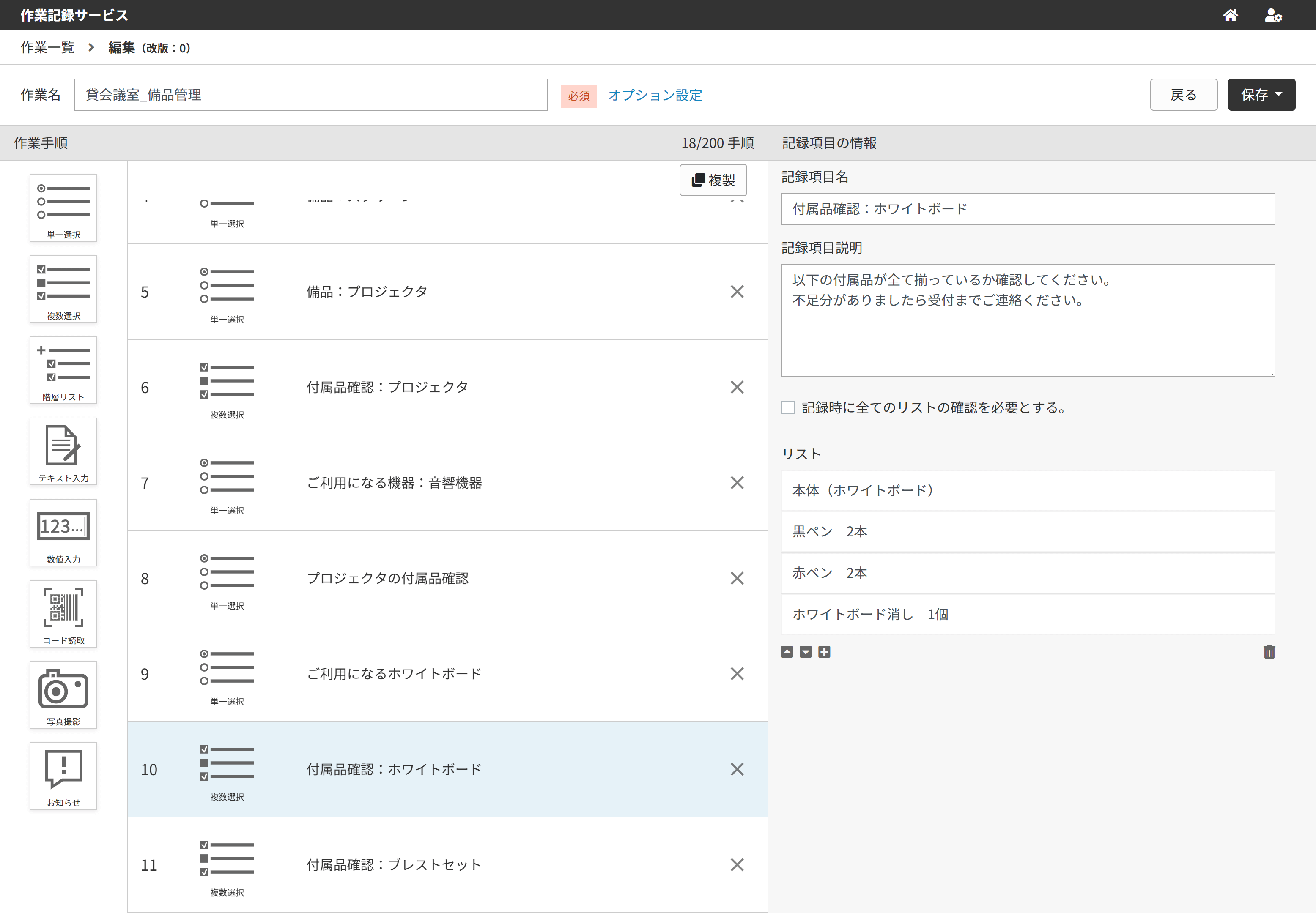
Task: Select list item 赤ペン 2本
Action: (x=1028, y=573)
